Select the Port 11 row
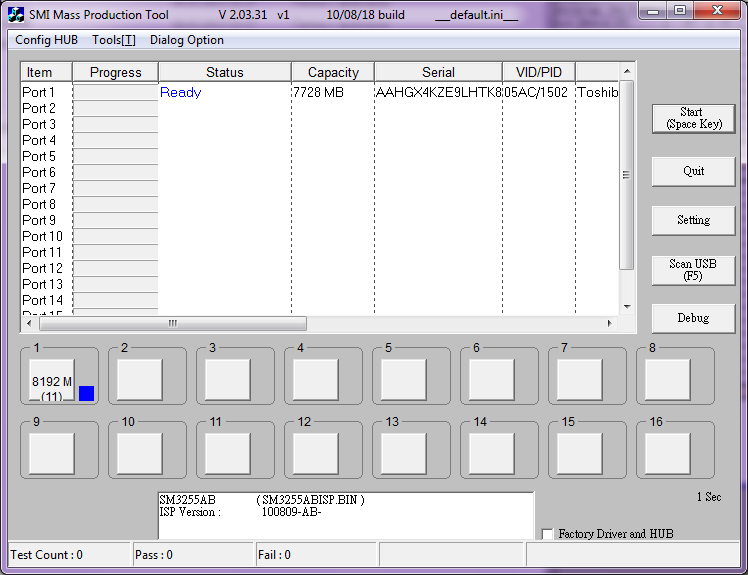The image size is (748, 575). [320, 252]
